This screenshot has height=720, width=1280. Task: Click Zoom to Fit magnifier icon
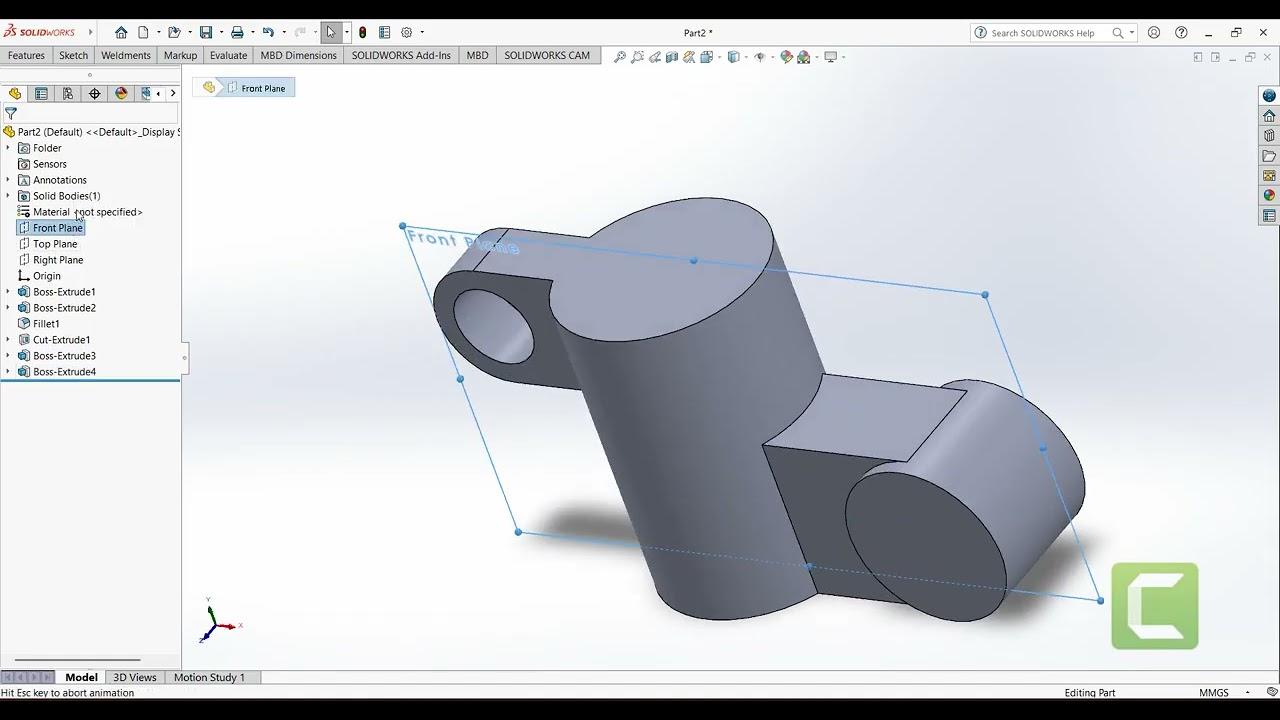(620, 57)
